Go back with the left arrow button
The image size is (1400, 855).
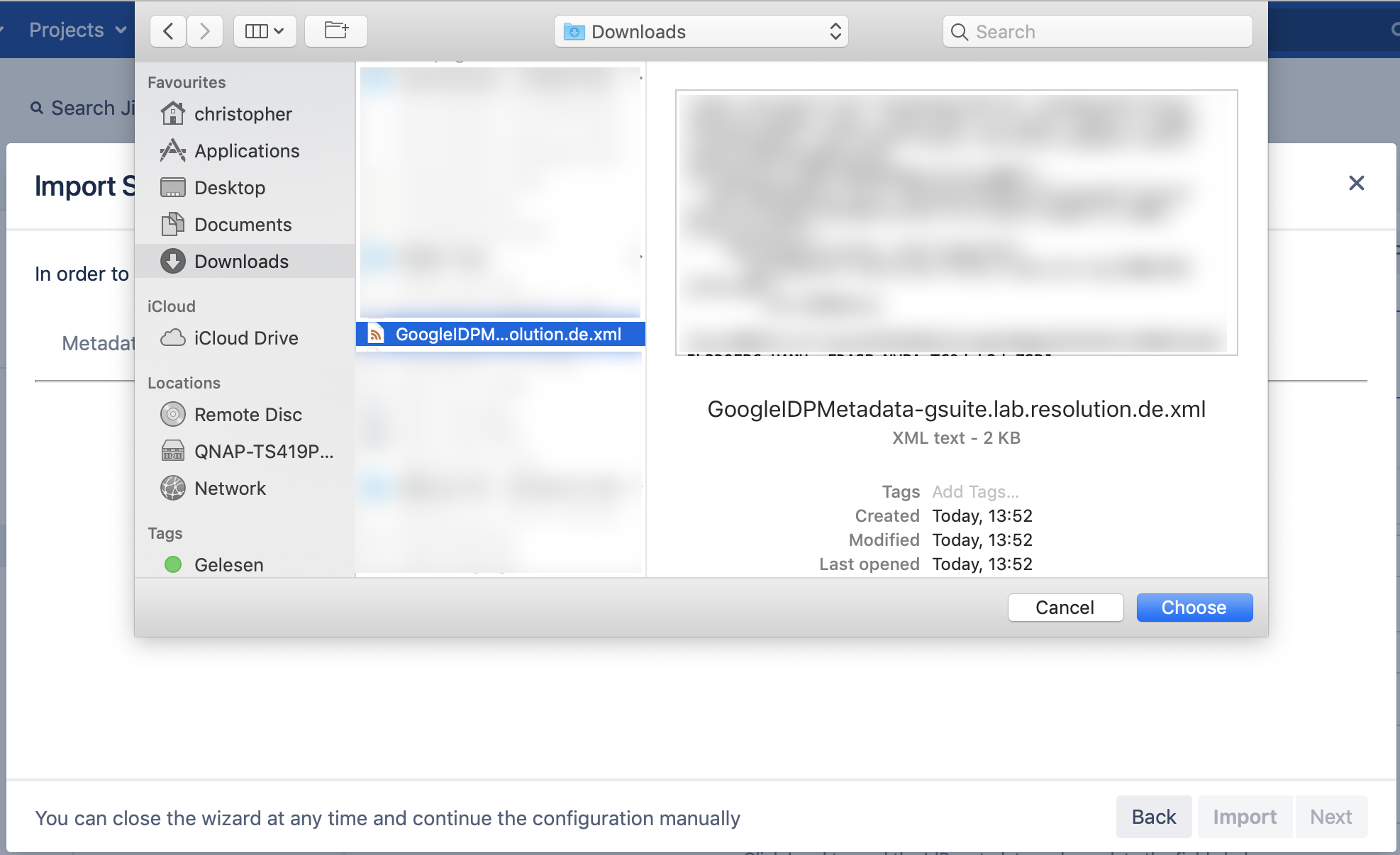click(x=168, y=31)
